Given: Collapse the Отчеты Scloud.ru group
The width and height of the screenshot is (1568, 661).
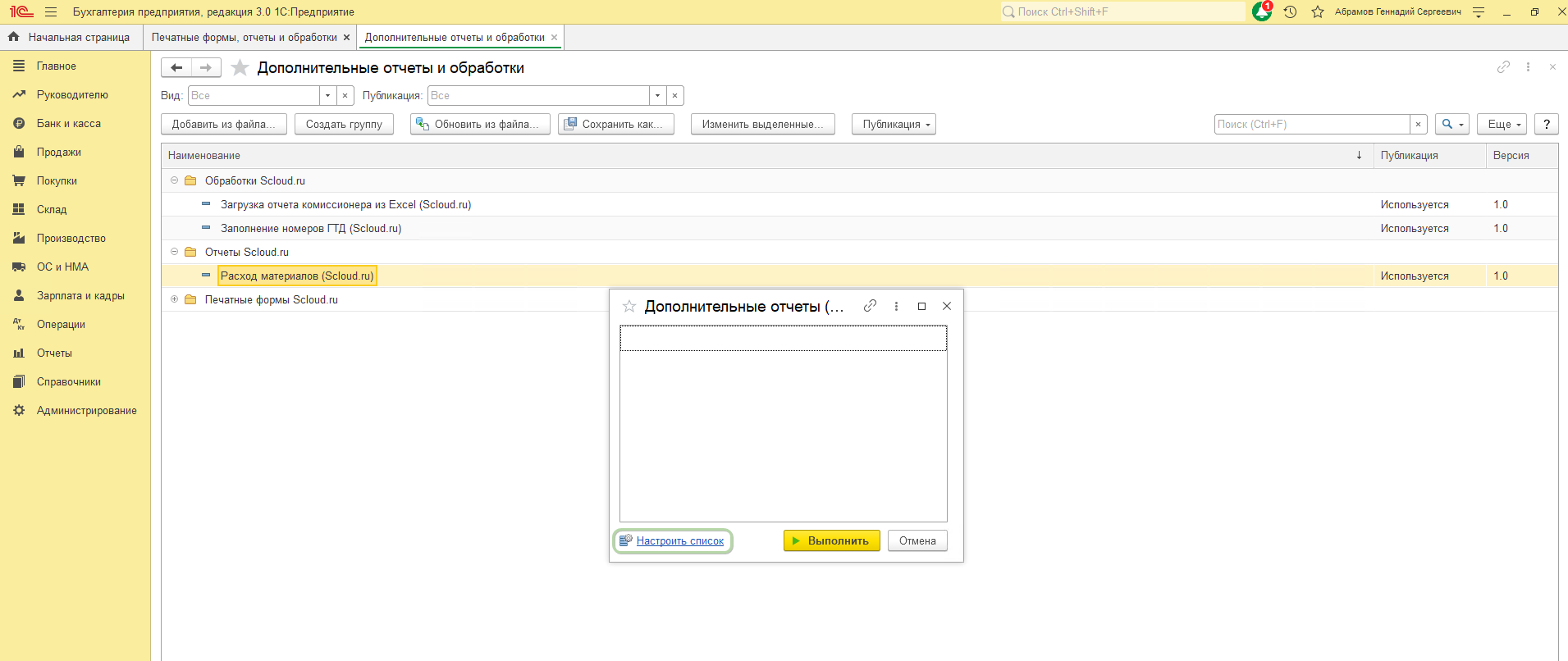Looking at the screenshot, I should tap(174, 252).
